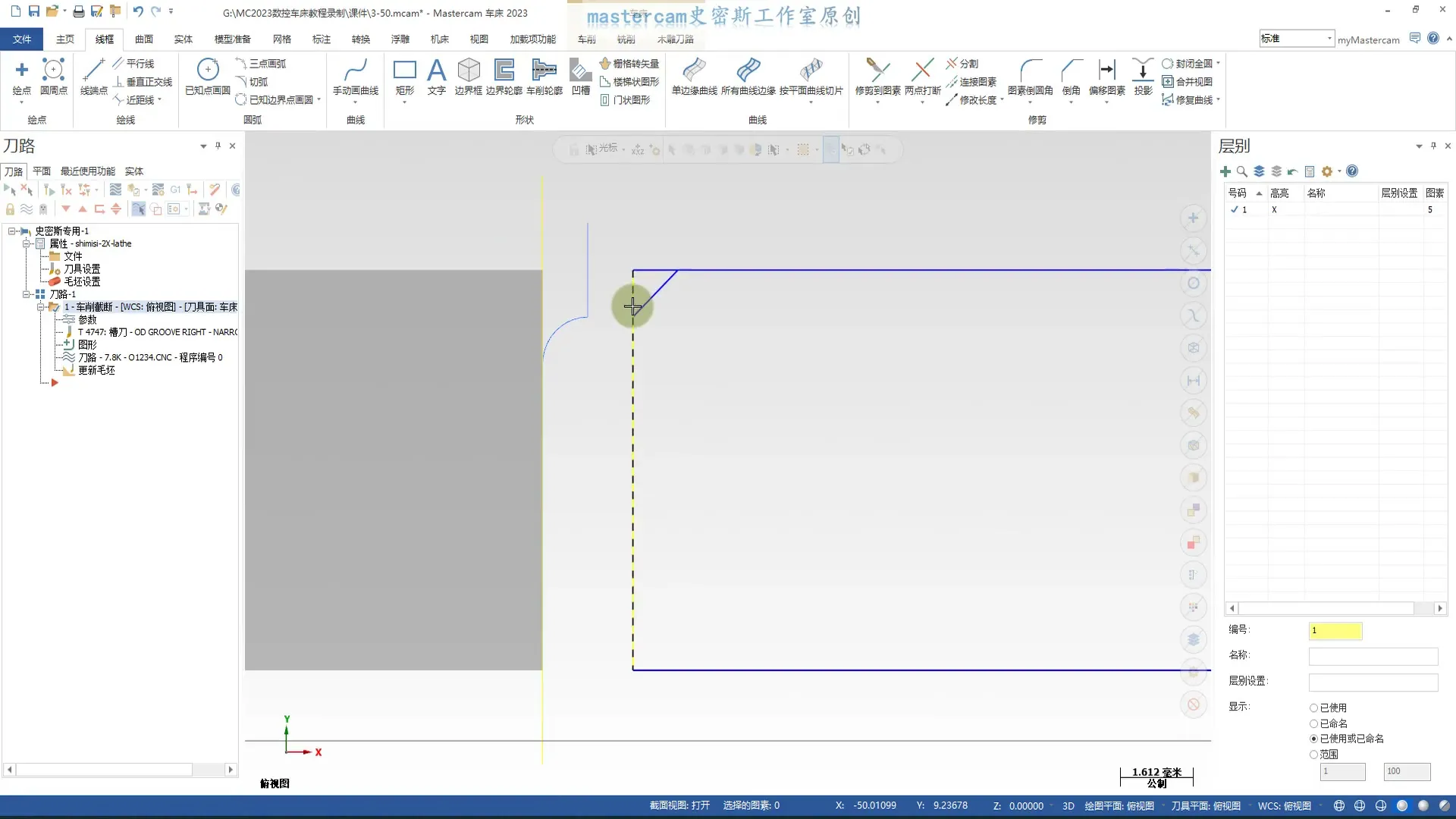Switch to the 平面 panel tab
This screenshot has height=819, width=1456.
[x=42, y=171]
